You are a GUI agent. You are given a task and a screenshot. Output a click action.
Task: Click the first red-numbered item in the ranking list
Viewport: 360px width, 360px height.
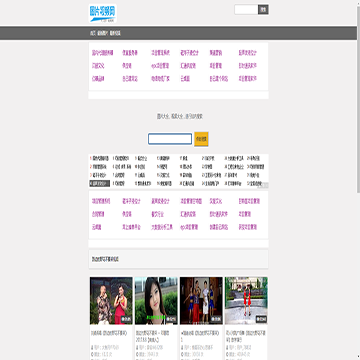[x=99, y=158]
